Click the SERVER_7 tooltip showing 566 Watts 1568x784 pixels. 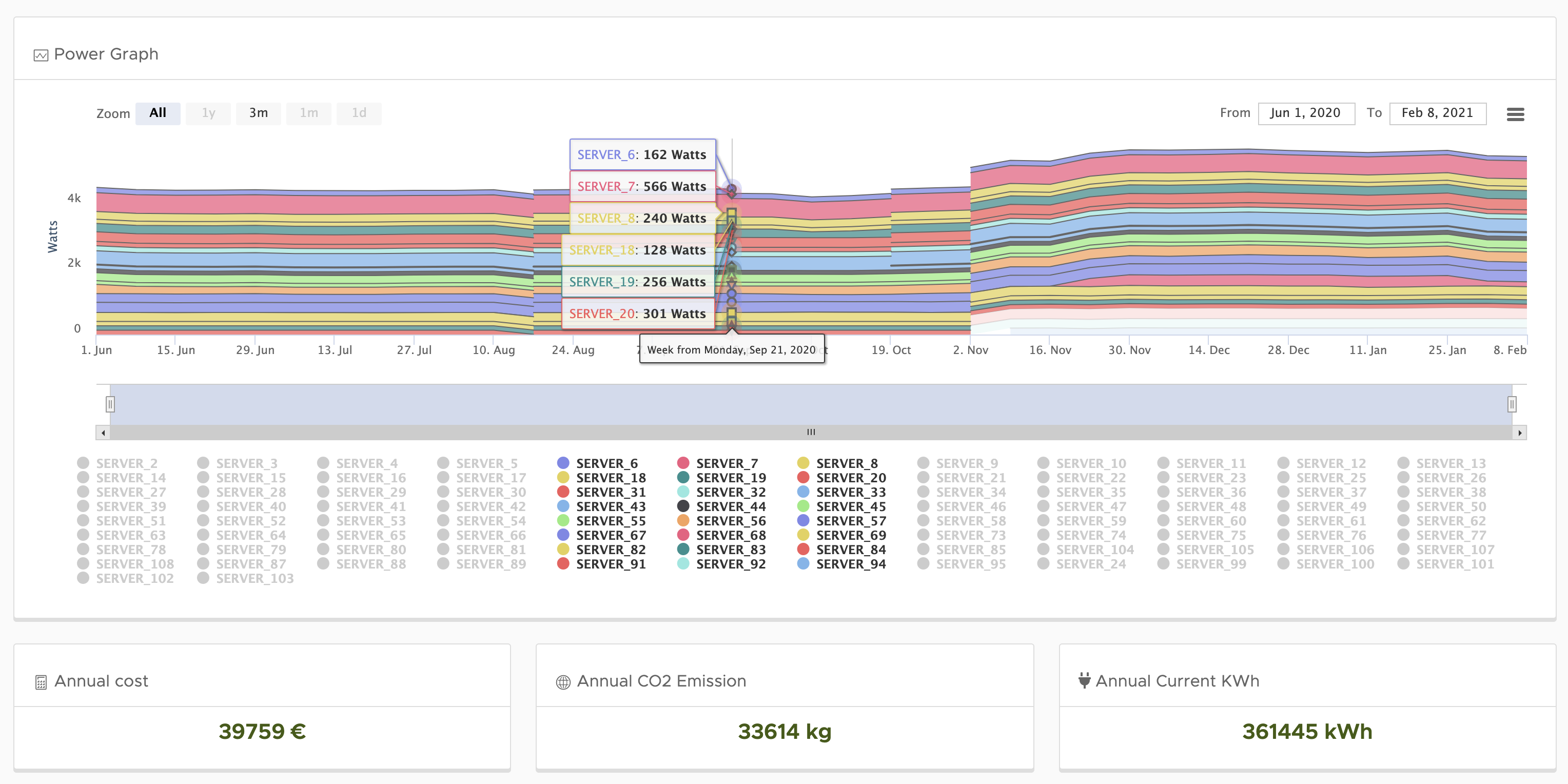[x=642, y=186]
